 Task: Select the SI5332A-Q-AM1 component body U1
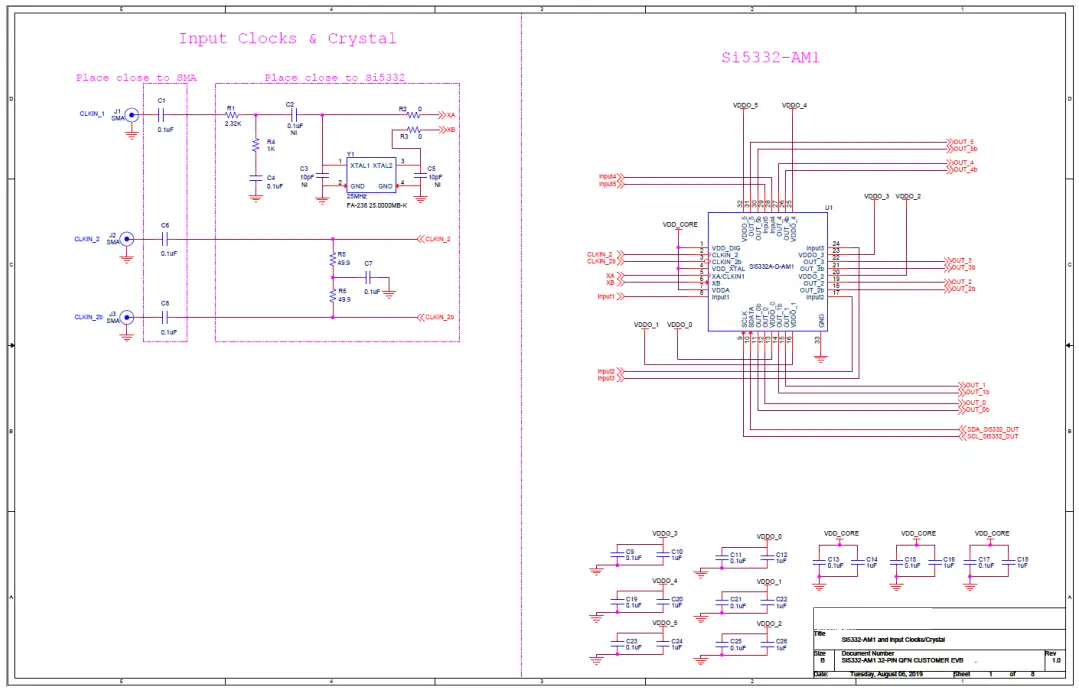[765, 270]
